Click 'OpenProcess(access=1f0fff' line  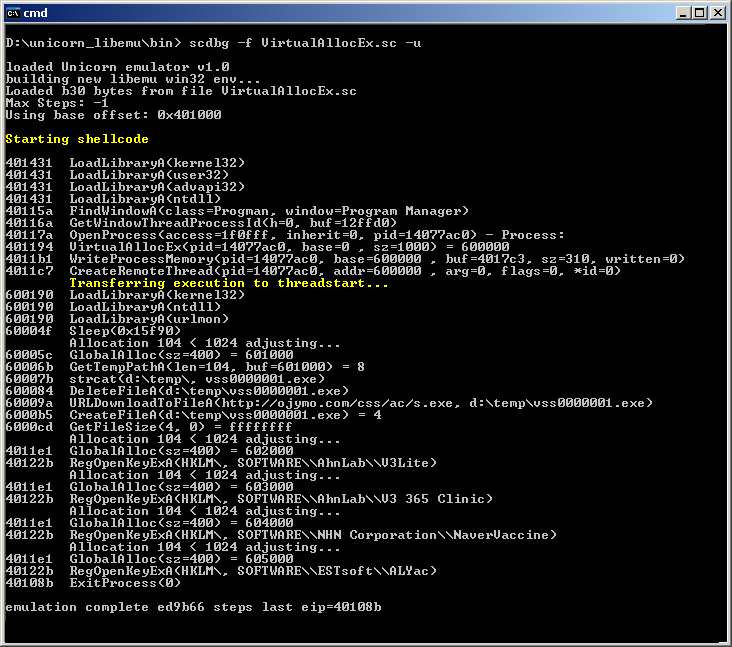[x=285, y=235]
